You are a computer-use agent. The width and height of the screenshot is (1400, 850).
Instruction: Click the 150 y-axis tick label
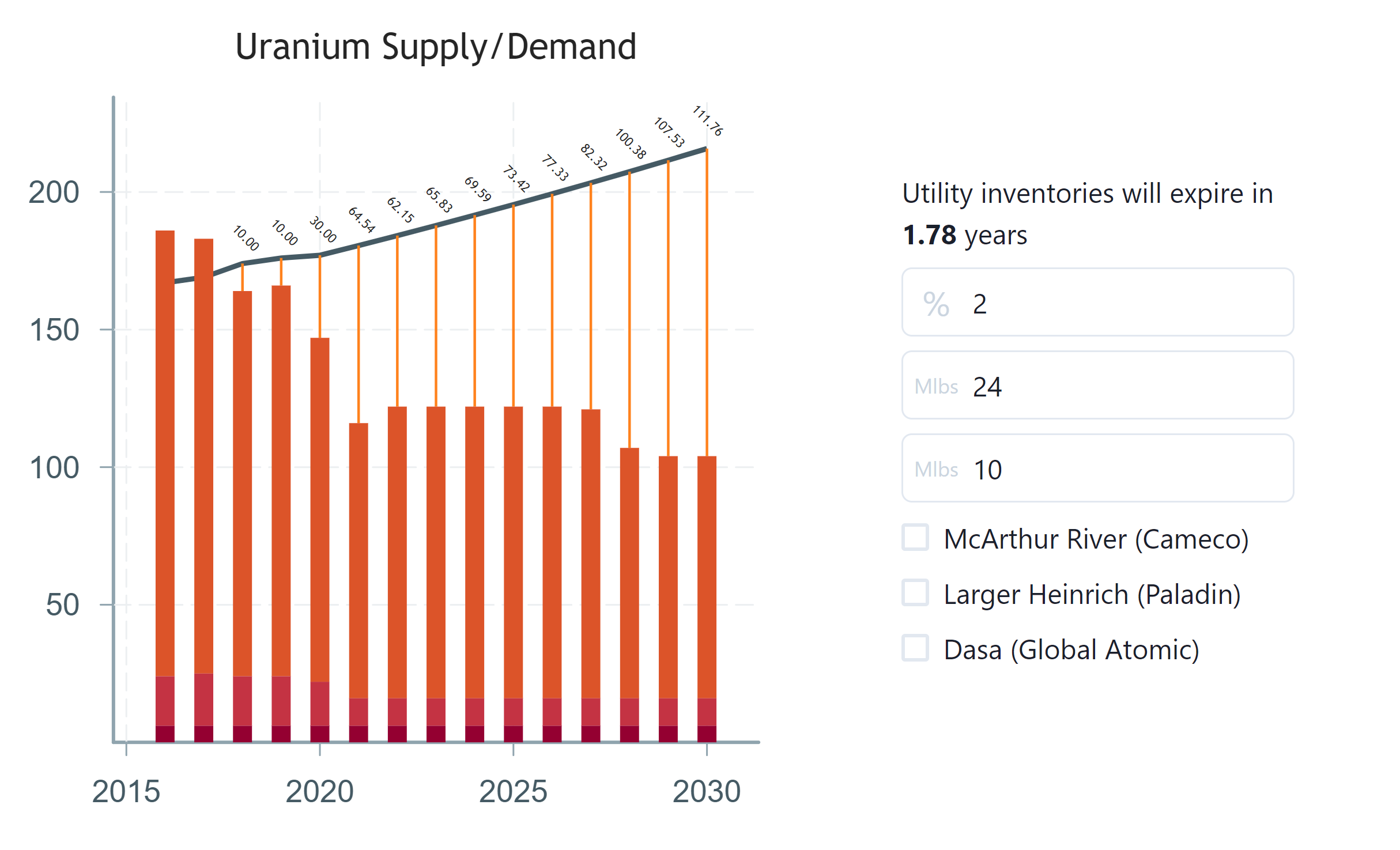tap(54, 330)
